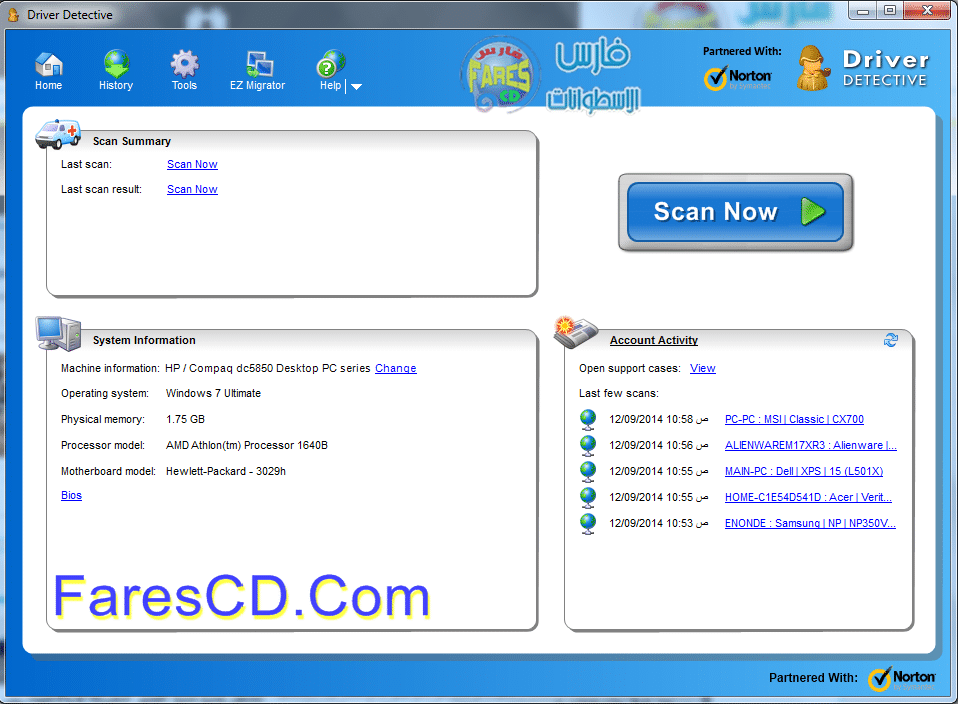Click the Driver Detective mascot logo

pyautogui.click(x=813, y=68)
